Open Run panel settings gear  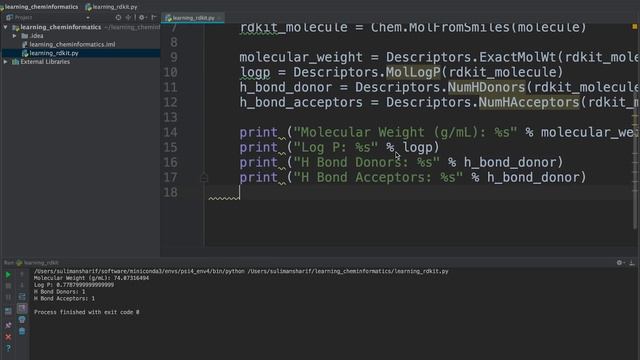pos(620,263)
